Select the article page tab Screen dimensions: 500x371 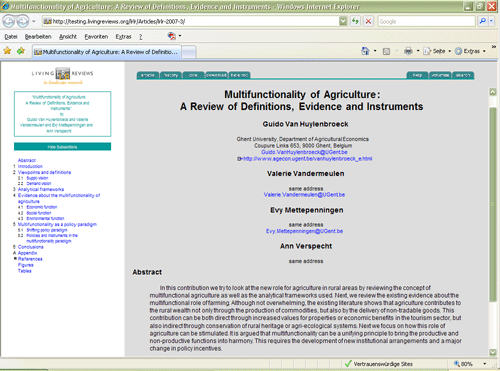148,75
